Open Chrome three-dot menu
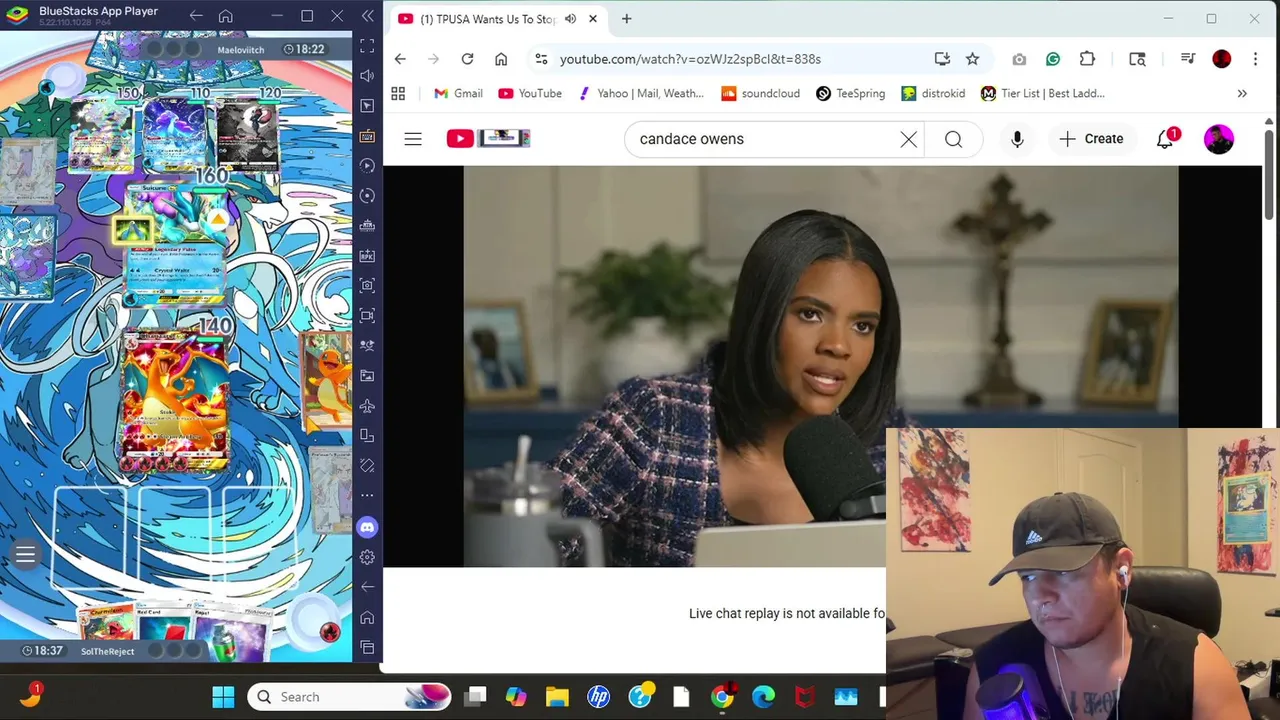 pos(1255,59)
